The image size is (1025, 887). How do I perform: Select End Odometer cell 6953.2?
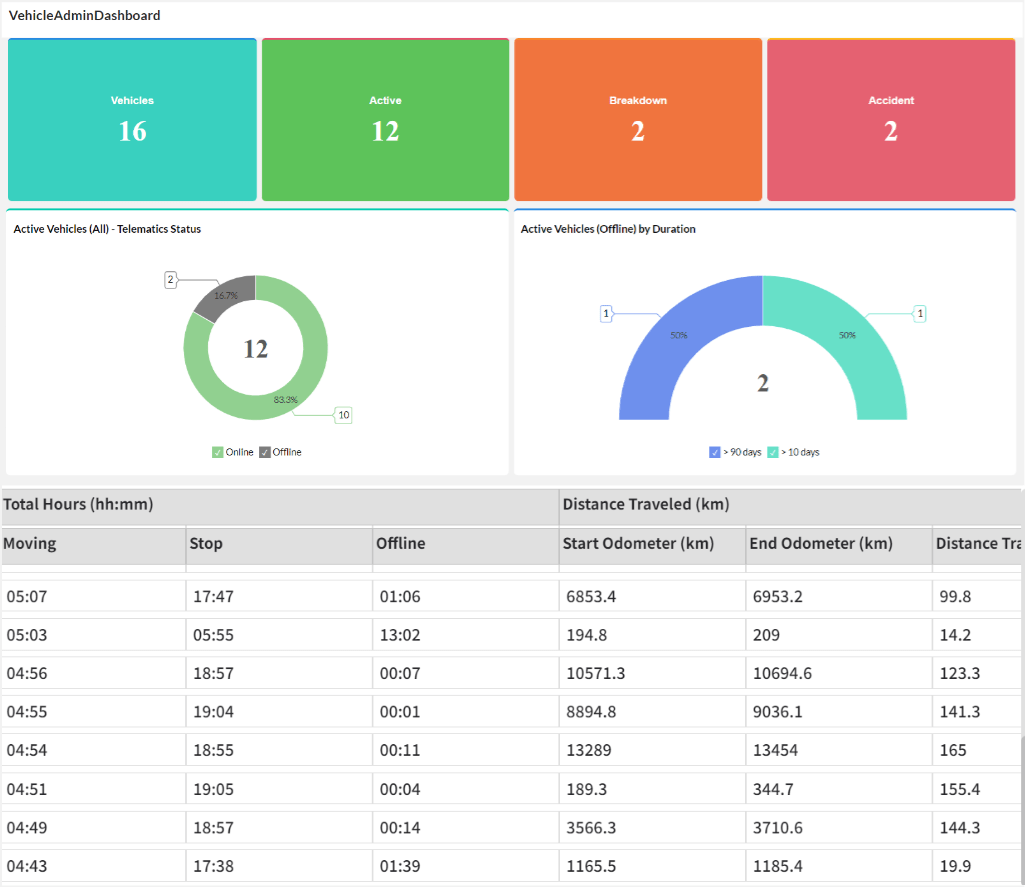(x=839, y=597)
